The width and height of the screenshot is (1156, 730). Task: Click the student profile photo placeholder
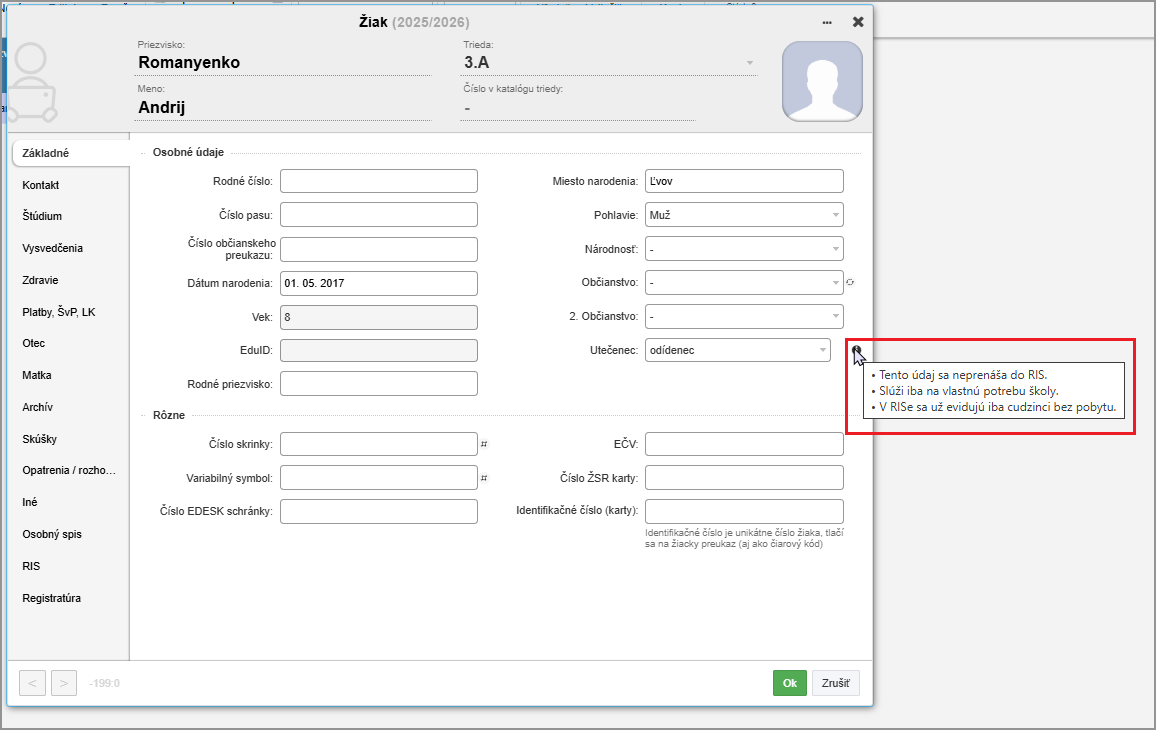pyautogui.click(x=822, y=81)
